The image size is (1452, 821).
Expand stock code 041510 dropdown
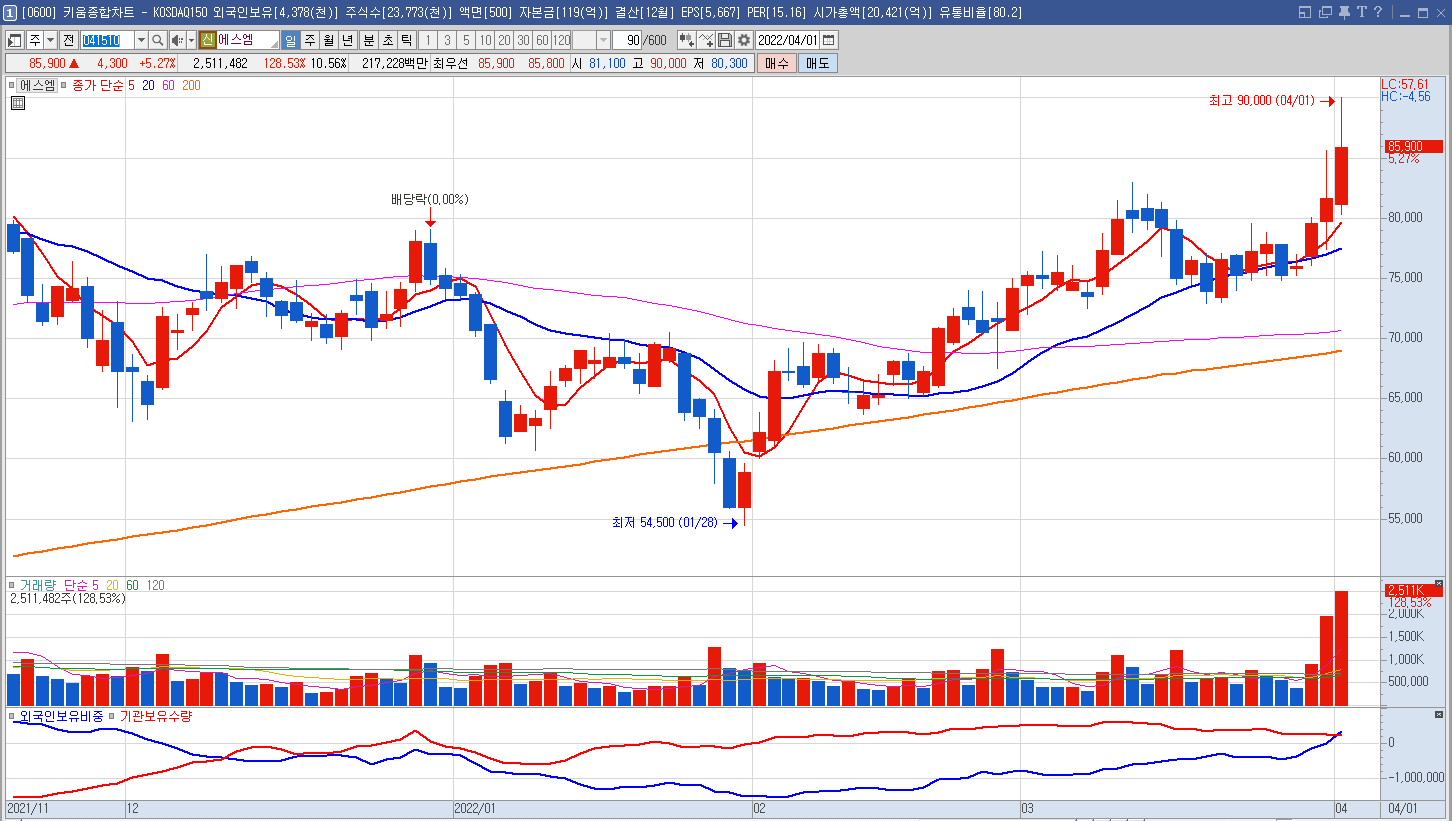(140, 40)
